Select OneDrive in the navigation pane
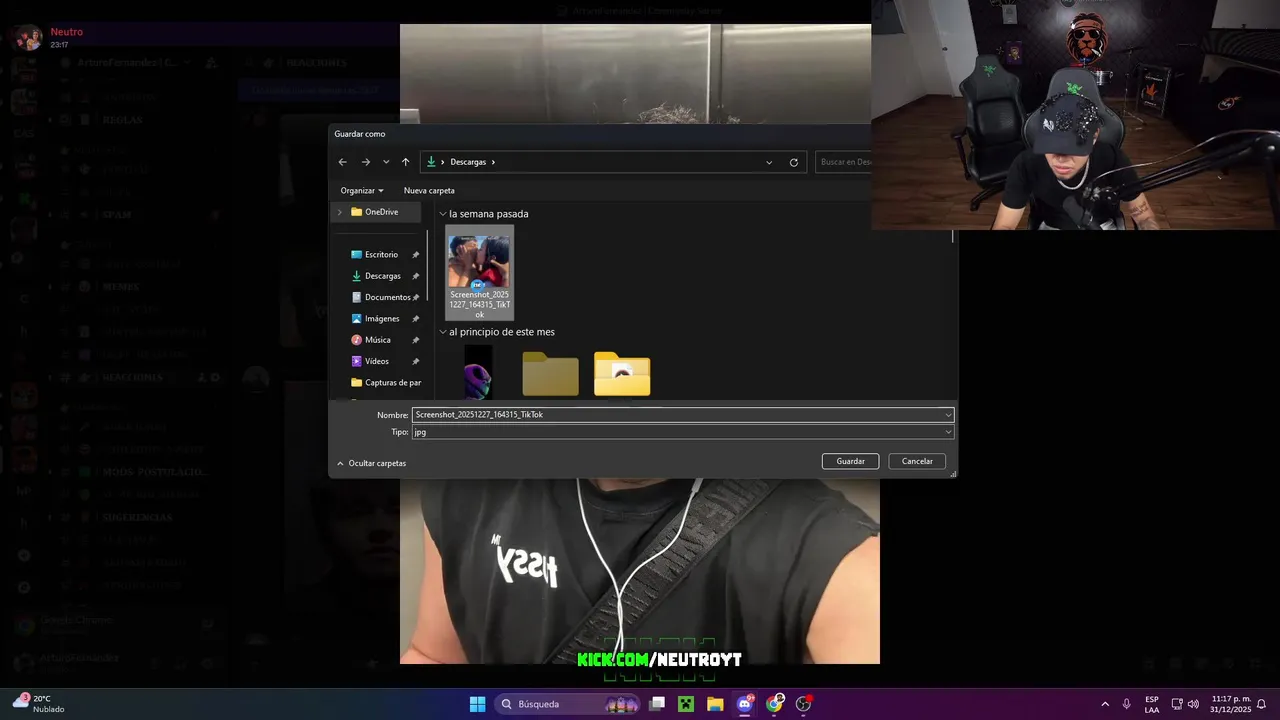The height and width of the screenshot is (720, 1280). [381, 212]
